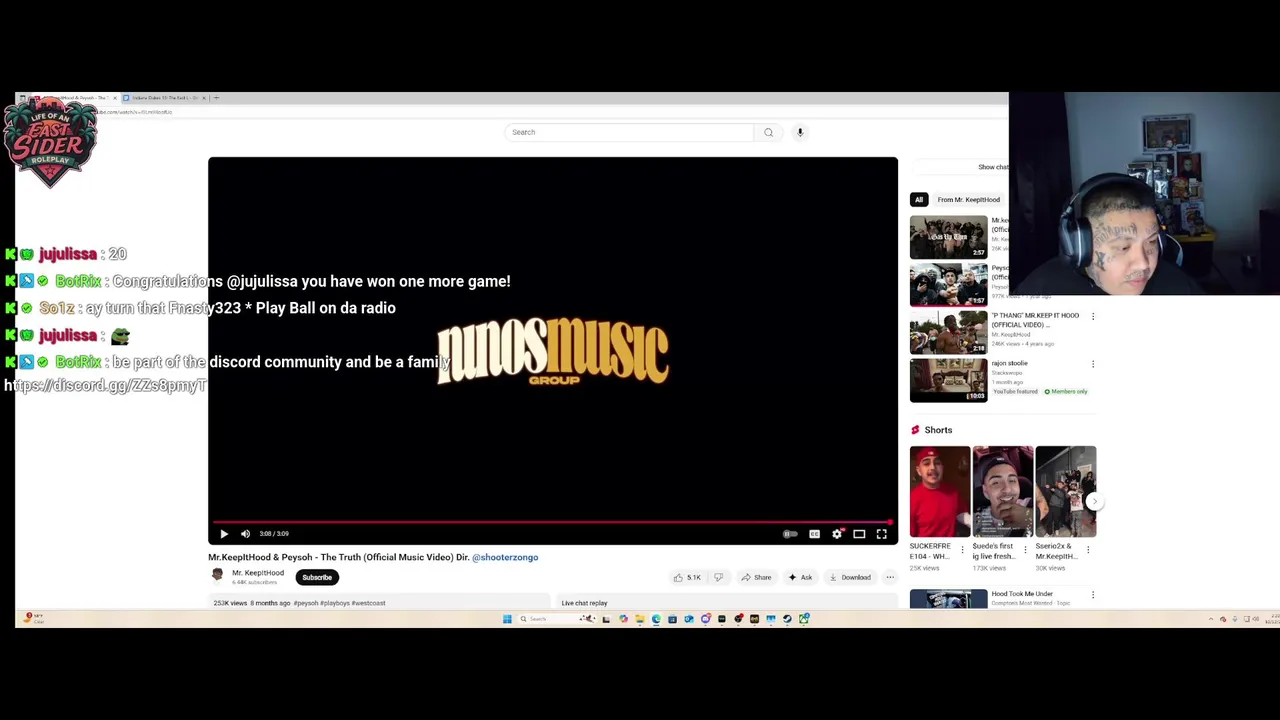The width and height of the screenshot is (1280, 720).
Task: Open a new browser tab plus button
Action: (216, 98)
